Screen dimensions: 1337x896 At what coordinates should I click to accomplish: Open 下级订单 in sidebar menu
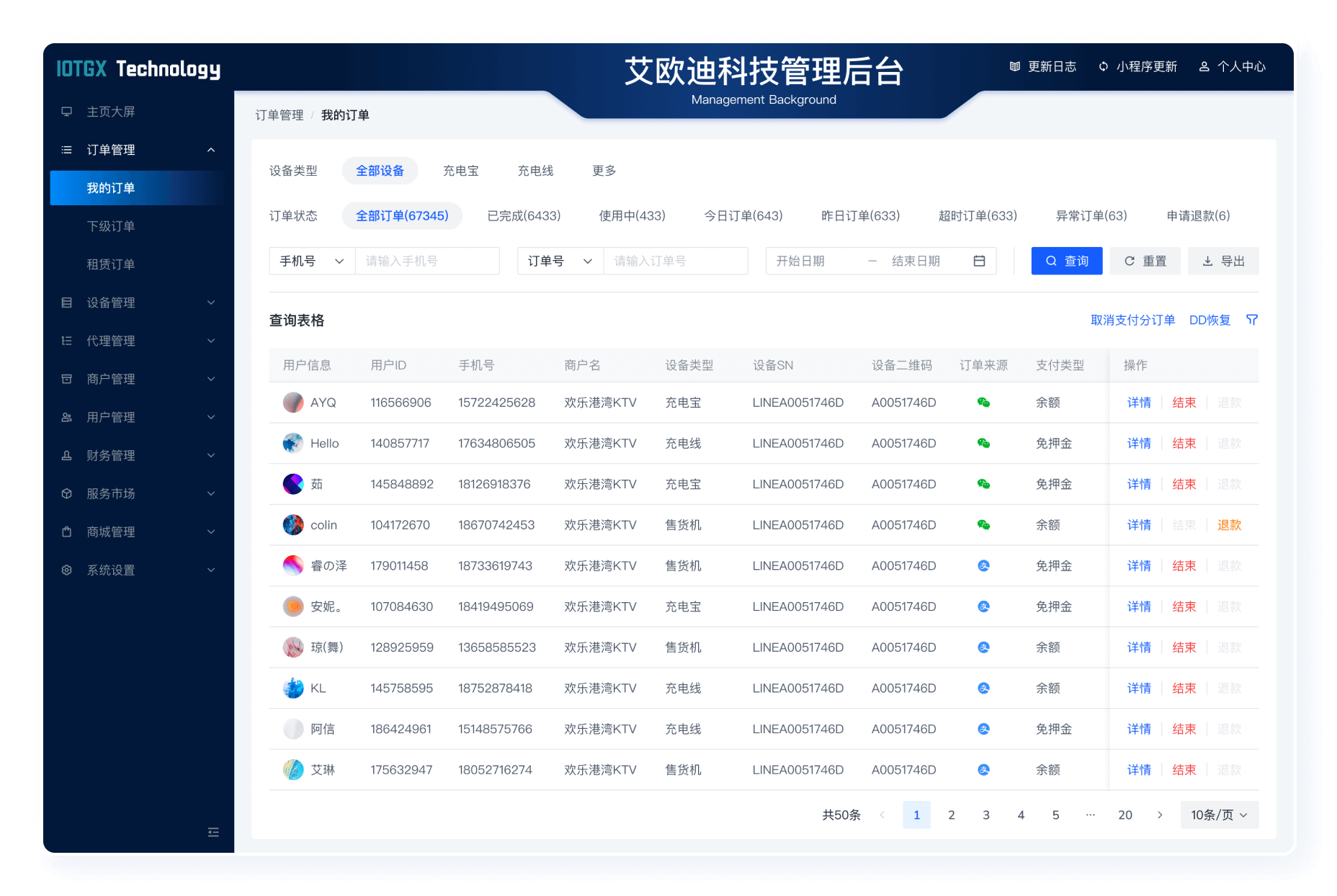[x=111, y=226]
